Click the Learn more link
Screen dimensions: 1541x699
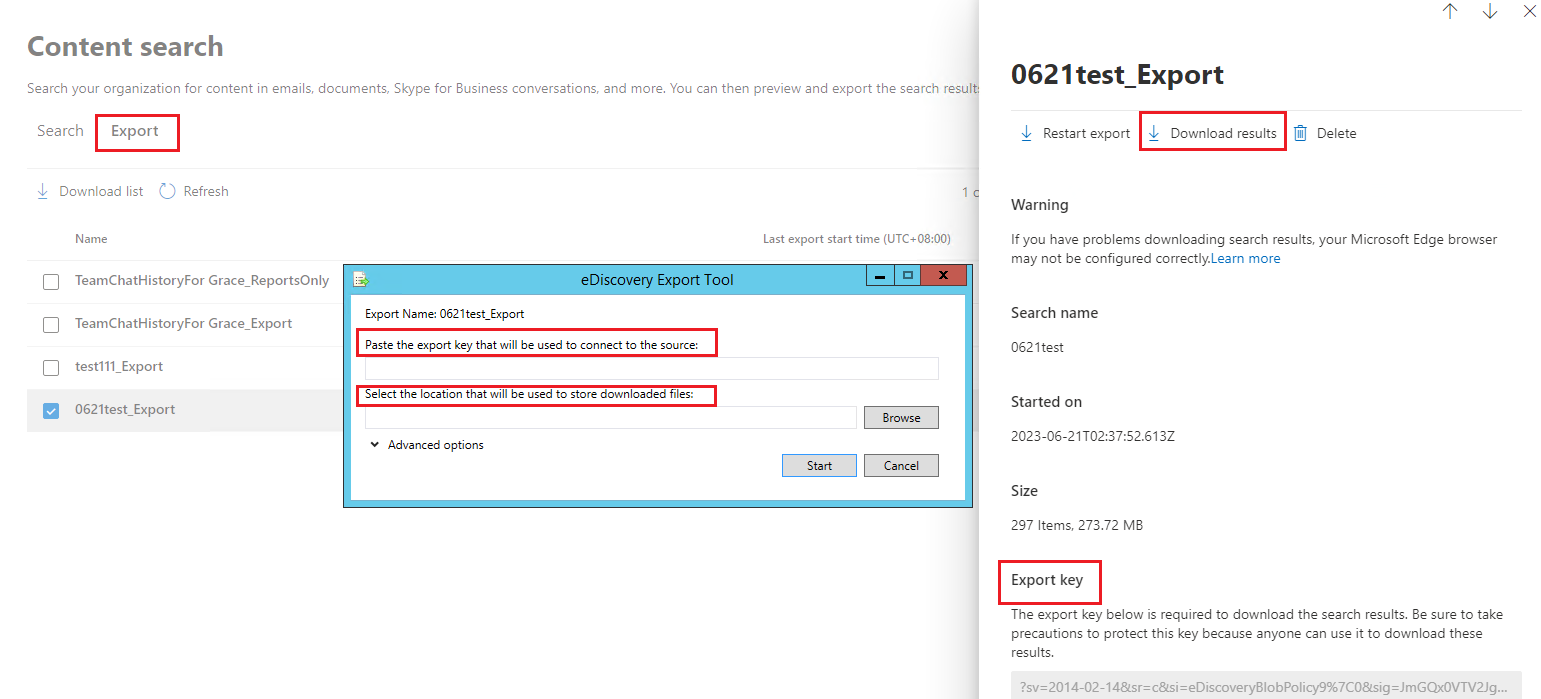(1245, 258)
